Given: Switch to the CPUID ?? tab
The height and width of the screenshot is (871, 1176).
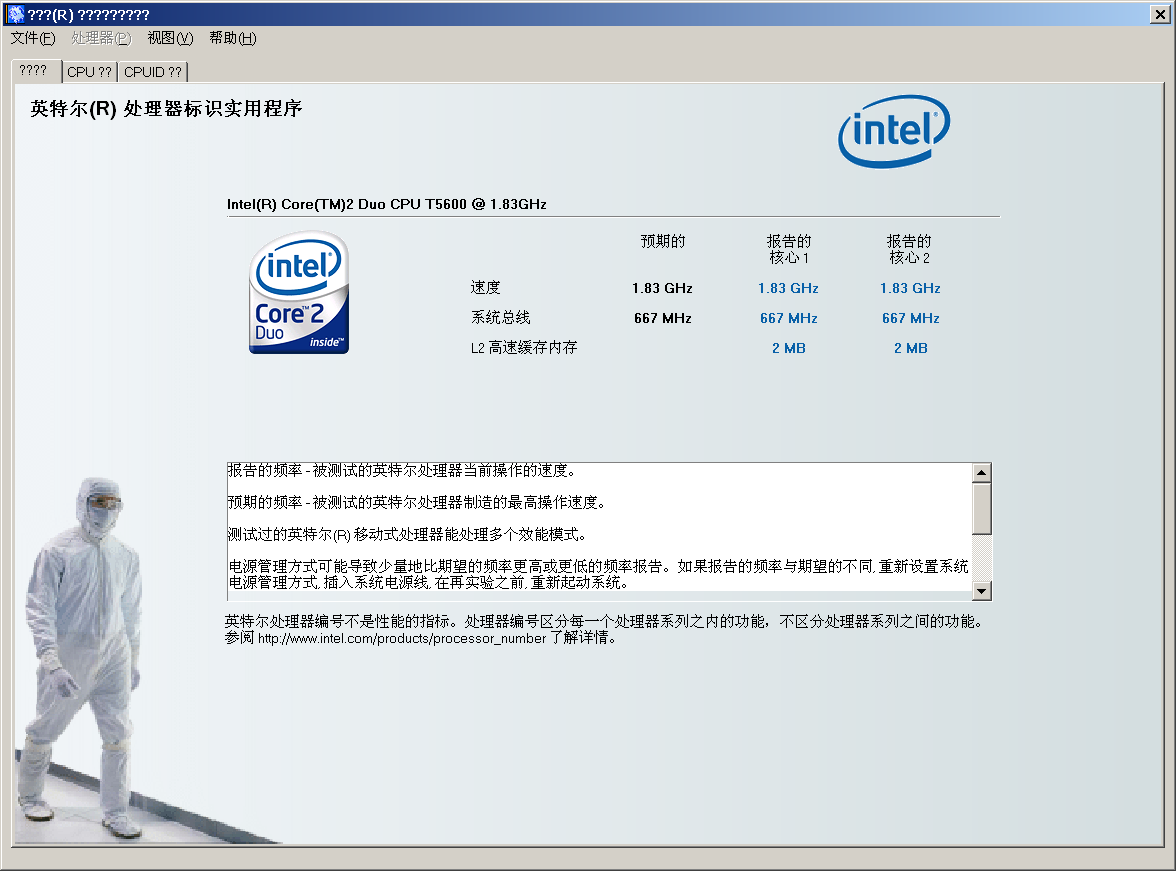Looking at the screenshot, I should pos(153,72).
